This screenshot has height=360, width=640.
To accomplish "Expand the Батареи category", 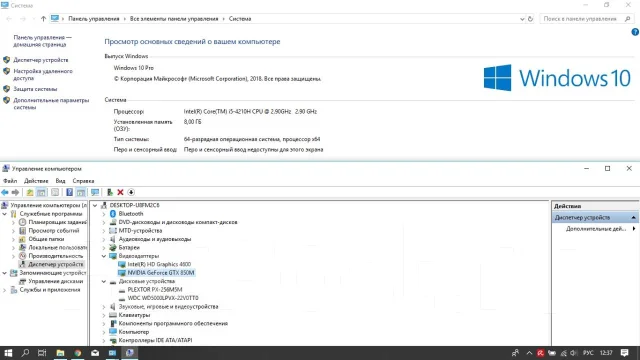I will (x=104, y=248).
